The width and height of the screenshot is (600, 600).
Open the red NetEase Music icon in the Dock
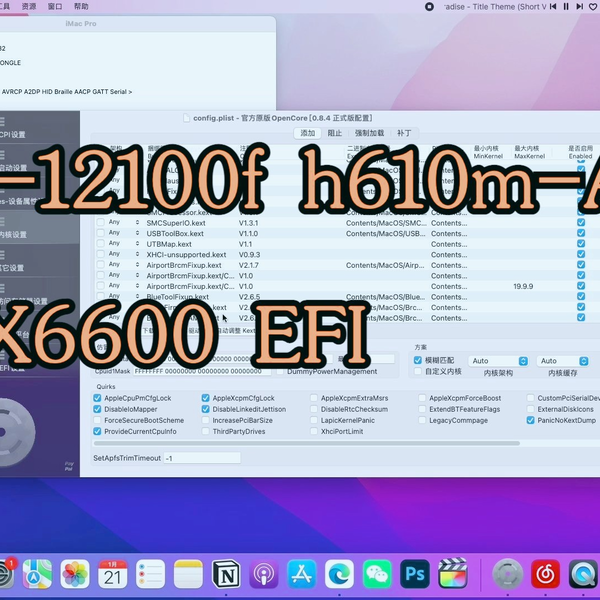(545, 574)
